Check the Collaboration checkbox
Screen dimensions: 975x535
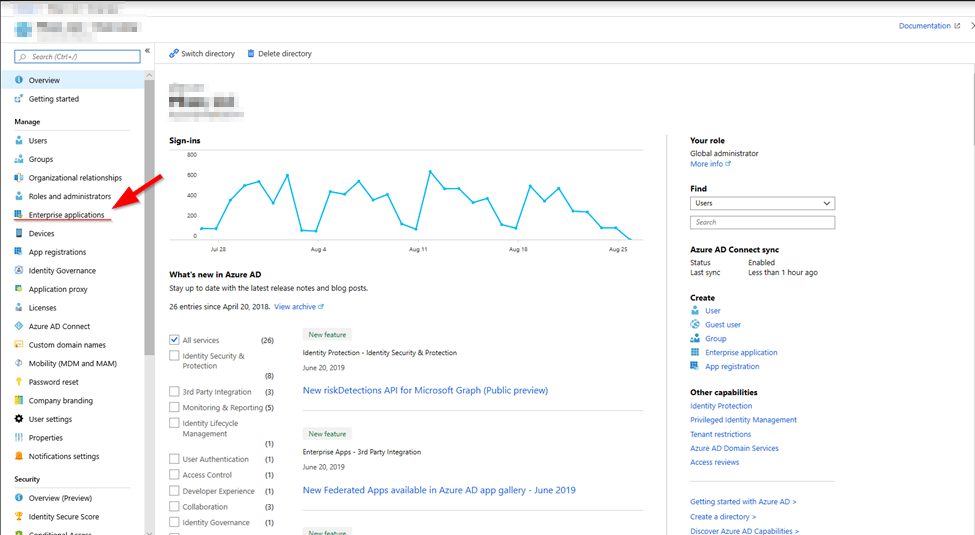(174, 506)
